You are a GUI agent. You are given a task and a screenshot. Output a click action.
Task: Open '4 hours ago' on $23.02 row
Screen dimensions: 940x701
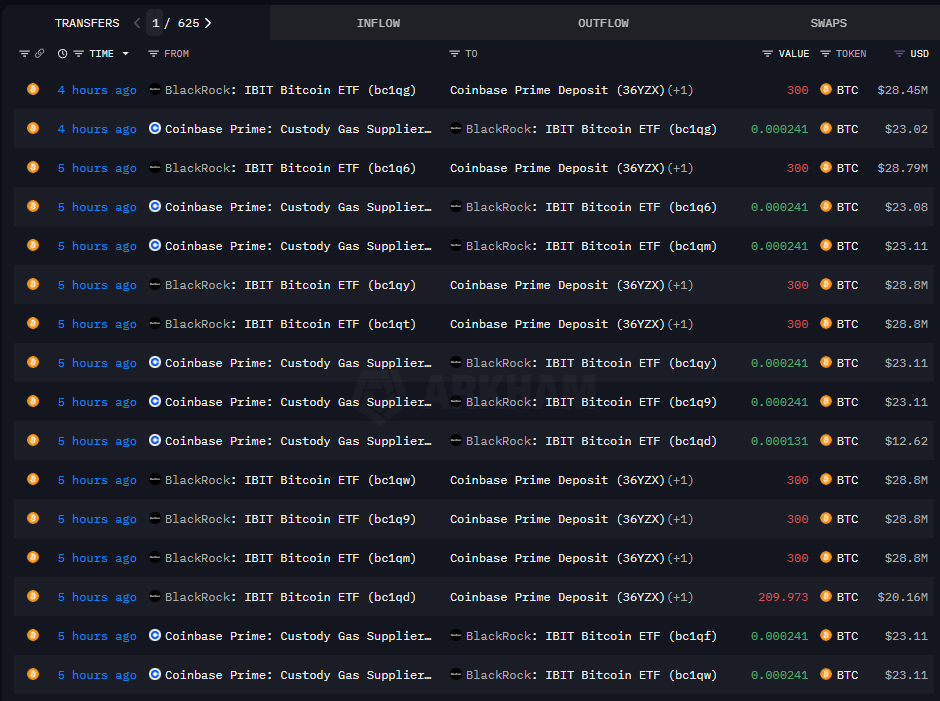(97, 129)
